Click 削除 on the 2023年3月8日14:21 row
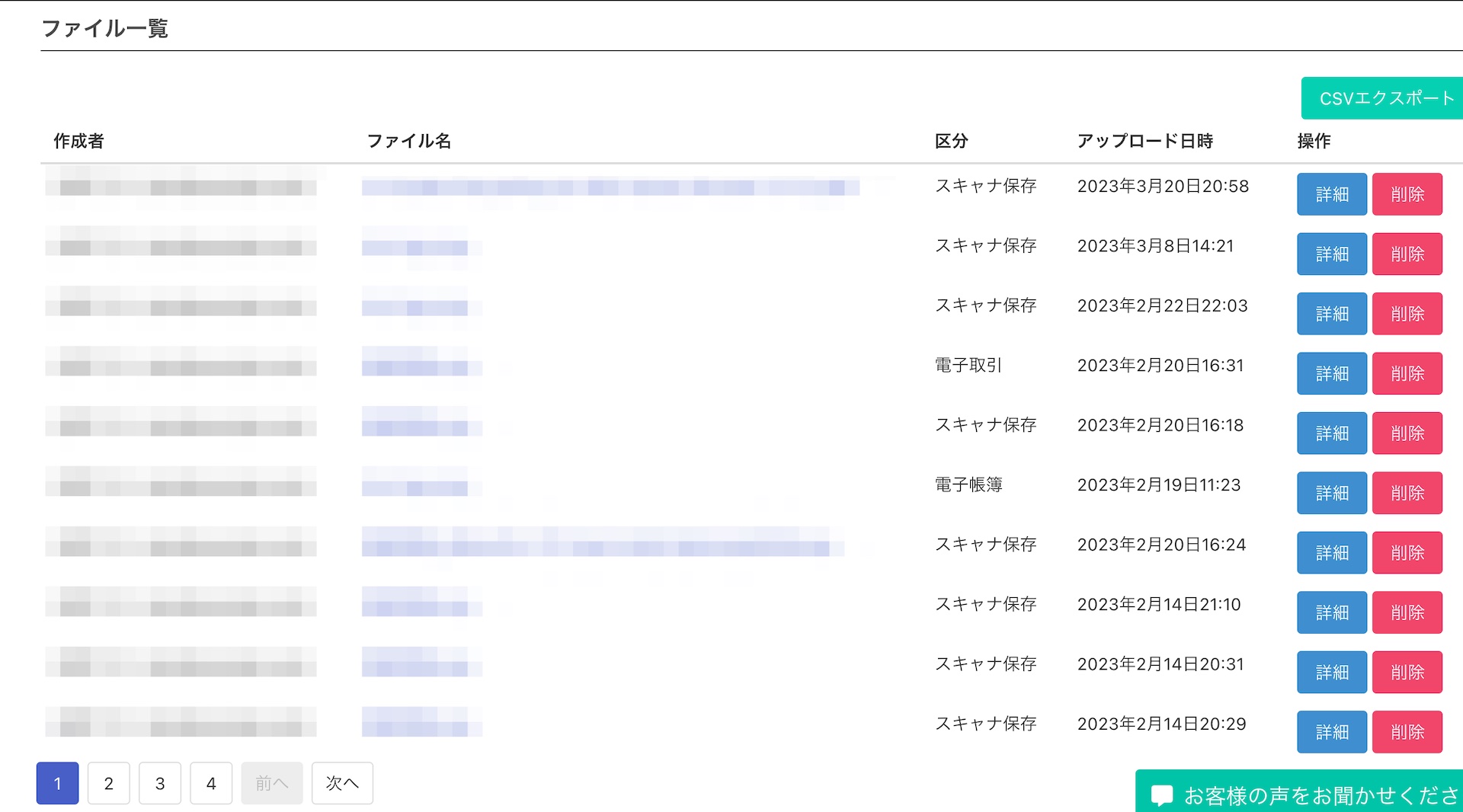The width and height of the screenshot is (1463, 812). (1407, 254)
